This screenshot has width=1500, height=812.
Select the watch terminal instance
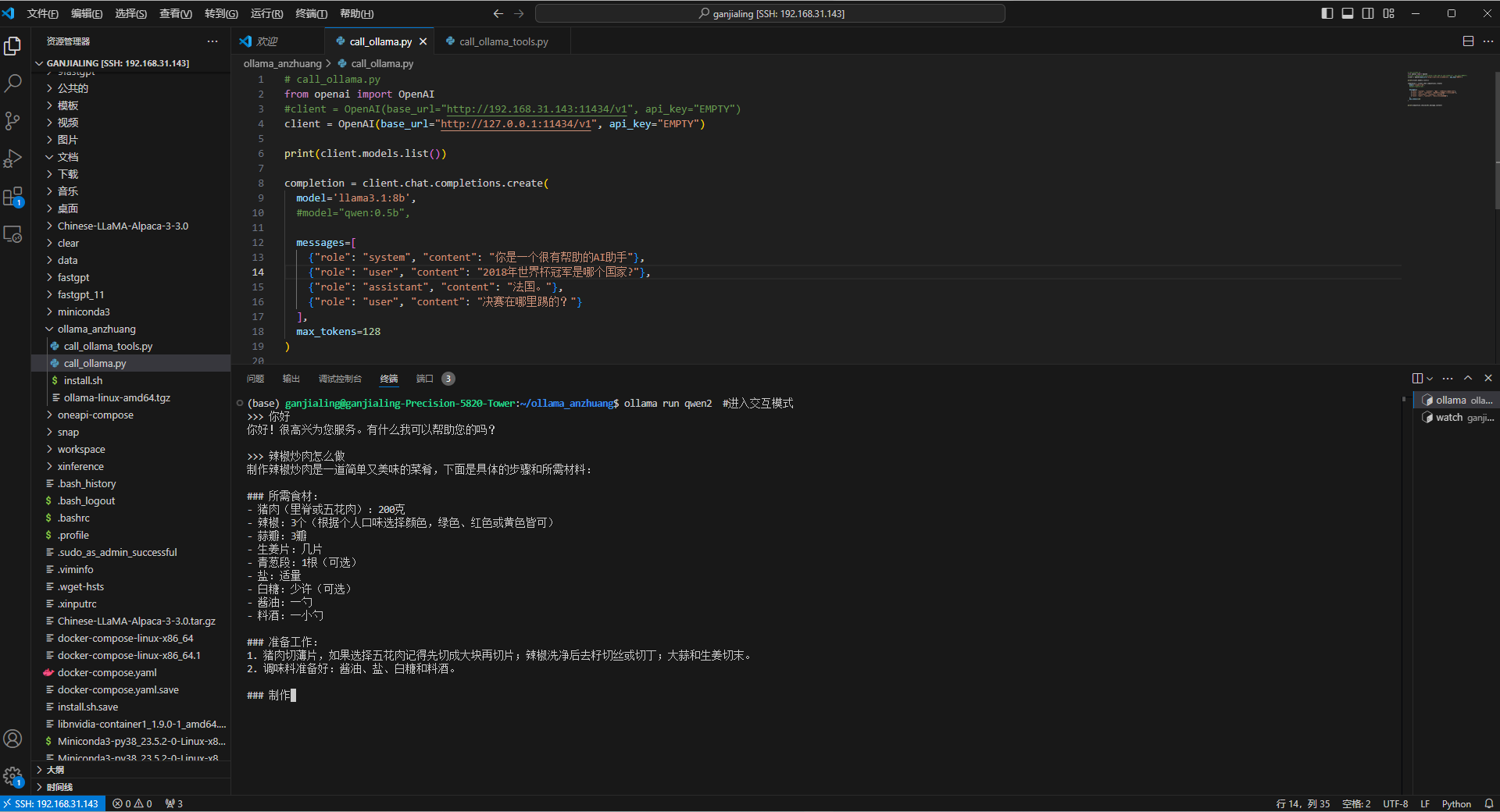(1456, 418)
